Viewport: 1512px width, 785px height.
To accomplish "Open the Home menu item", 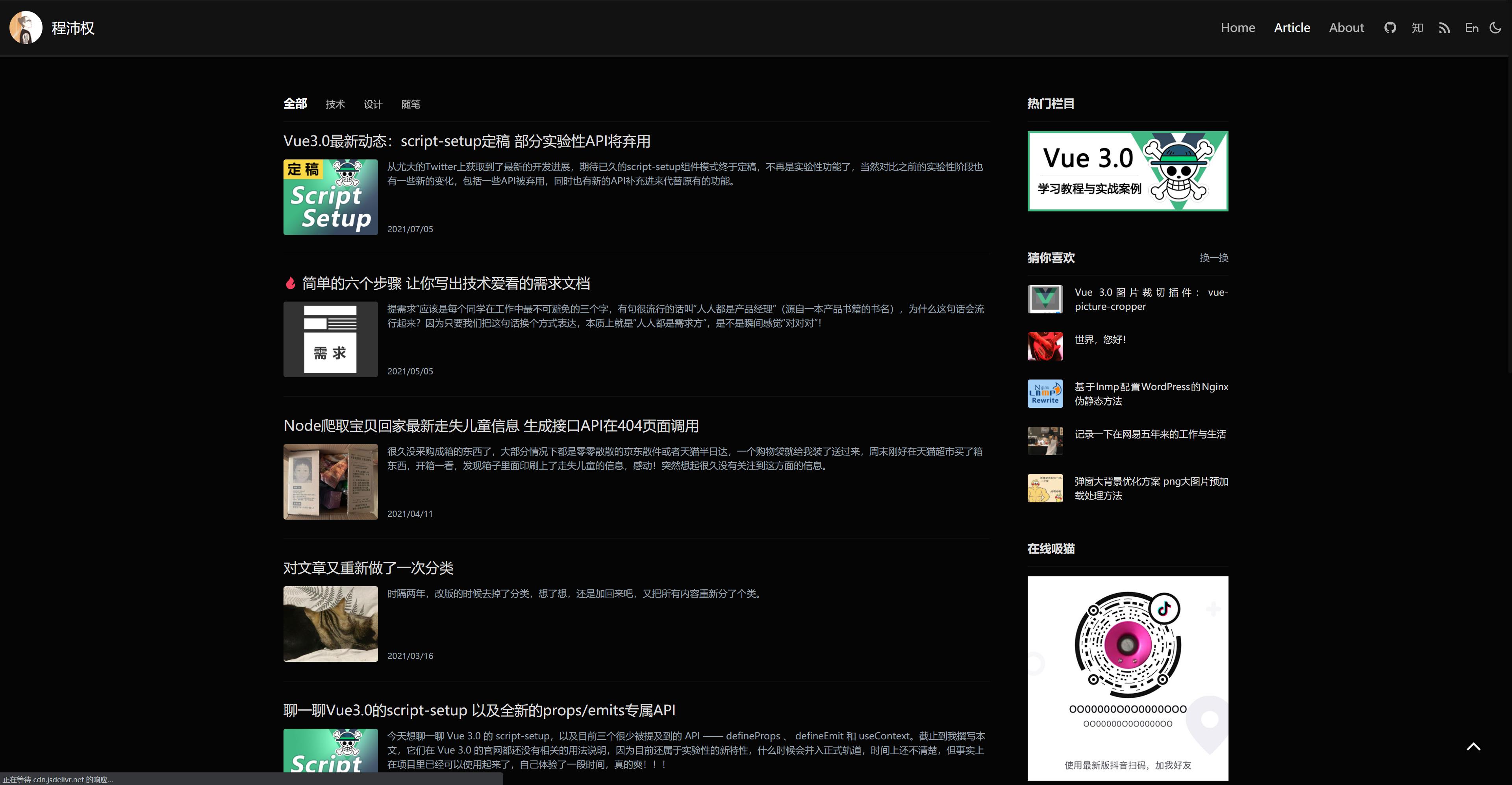I will tap(1238, 27).
